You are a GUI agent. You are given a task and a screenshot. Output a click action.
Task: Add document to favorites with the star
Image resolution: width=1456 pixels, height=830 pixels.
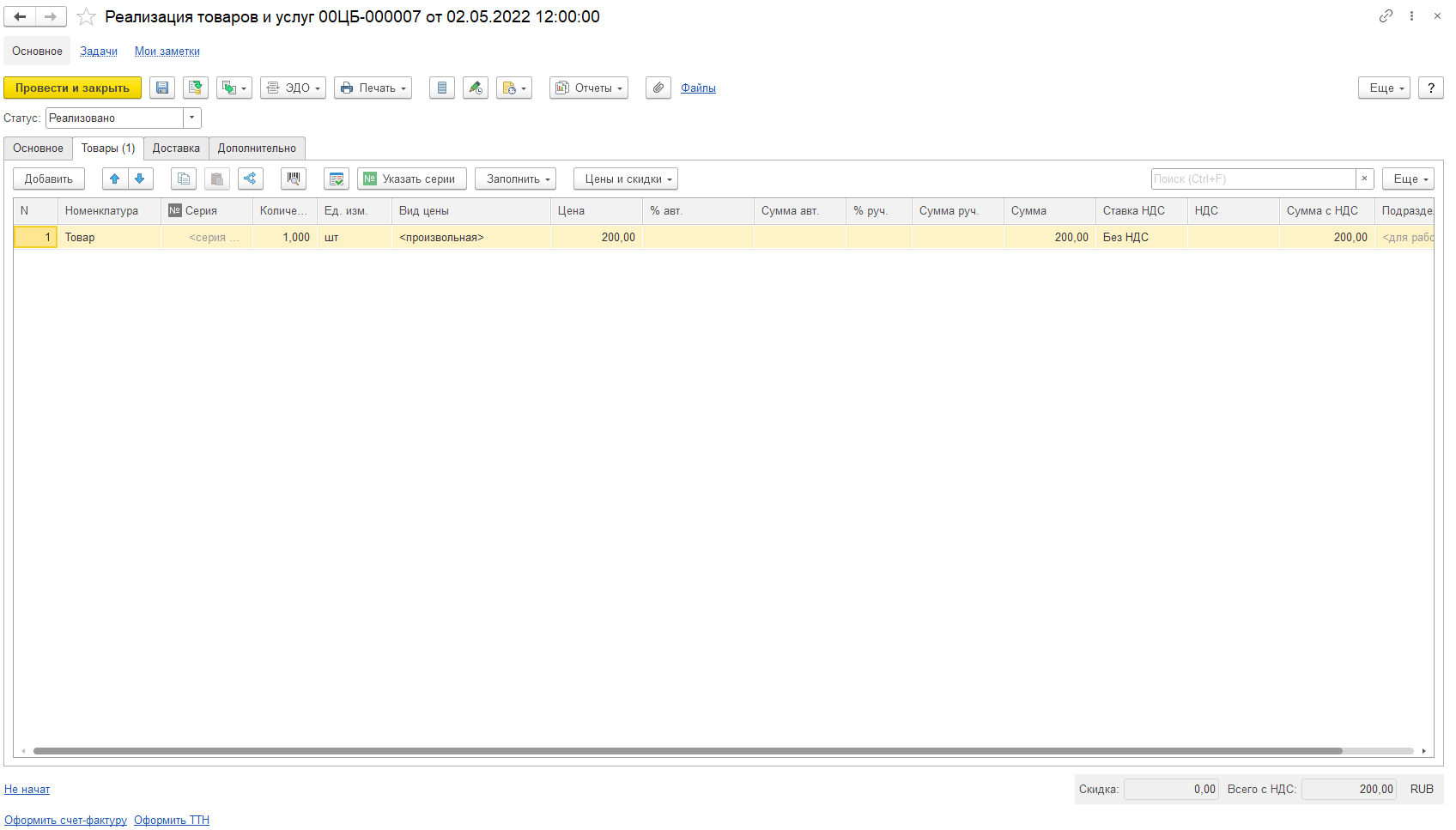pos(86,16)
